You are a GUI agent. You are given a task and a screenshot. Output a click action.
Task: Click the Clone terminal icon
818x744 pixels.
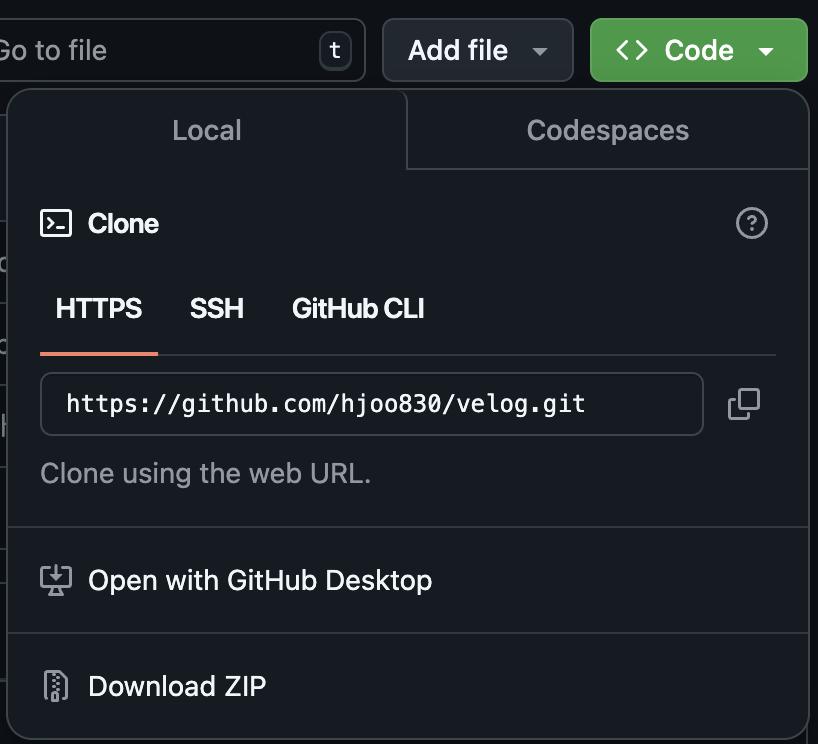[x=57, y=223]
